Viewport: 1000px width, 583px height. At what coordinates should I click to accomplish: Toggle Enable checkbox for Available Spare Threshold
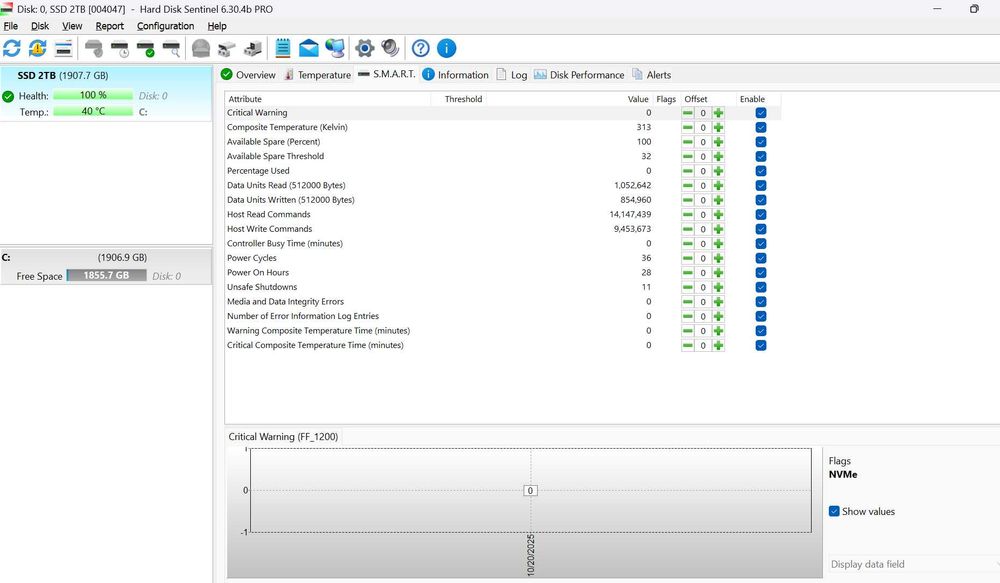pos(761,156)
